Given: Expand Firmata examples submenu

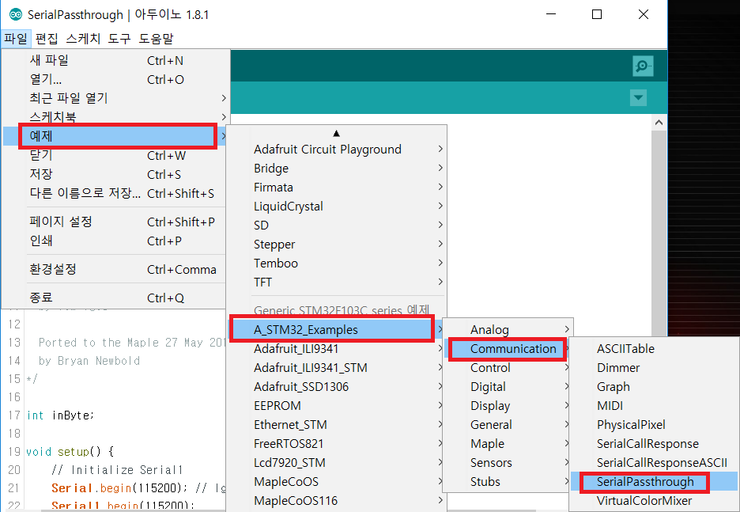Looking at the screenshot, I should [x=336, y=187].
